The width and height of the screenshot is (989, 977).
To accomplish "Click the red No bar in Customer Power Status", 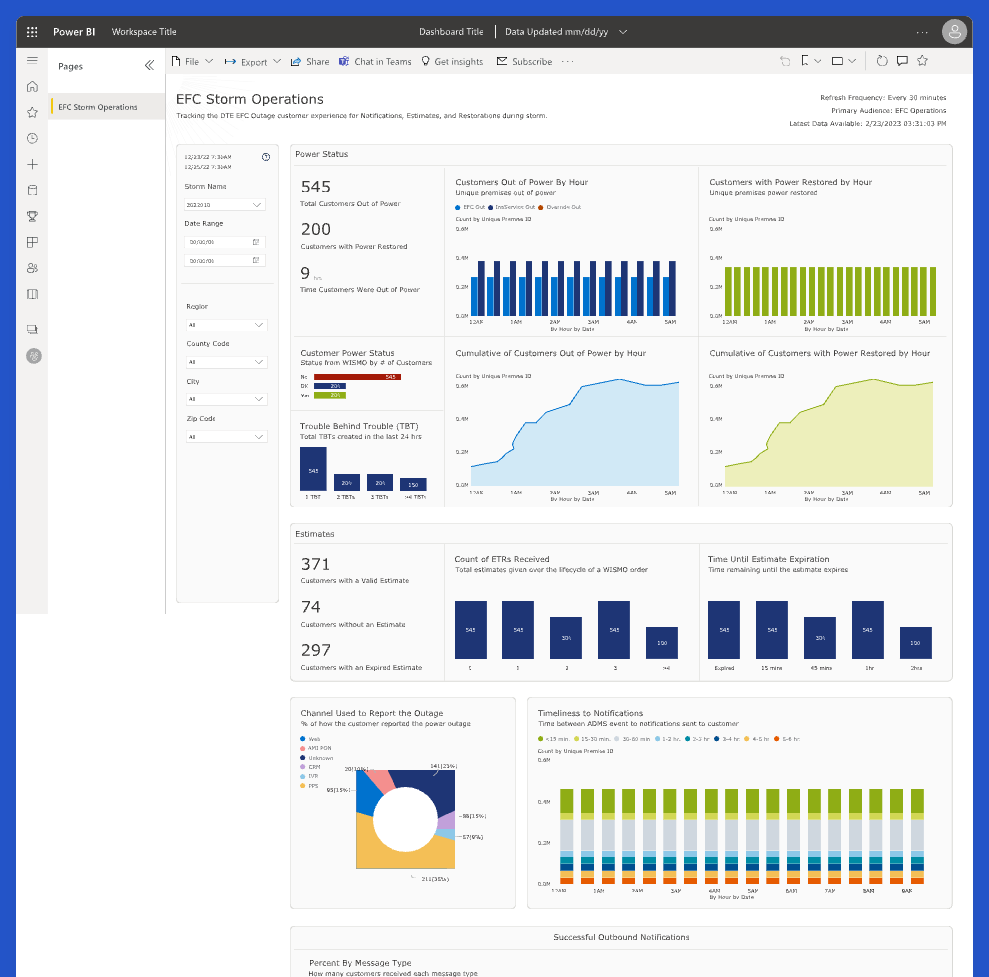I will (x=357, y=377).
